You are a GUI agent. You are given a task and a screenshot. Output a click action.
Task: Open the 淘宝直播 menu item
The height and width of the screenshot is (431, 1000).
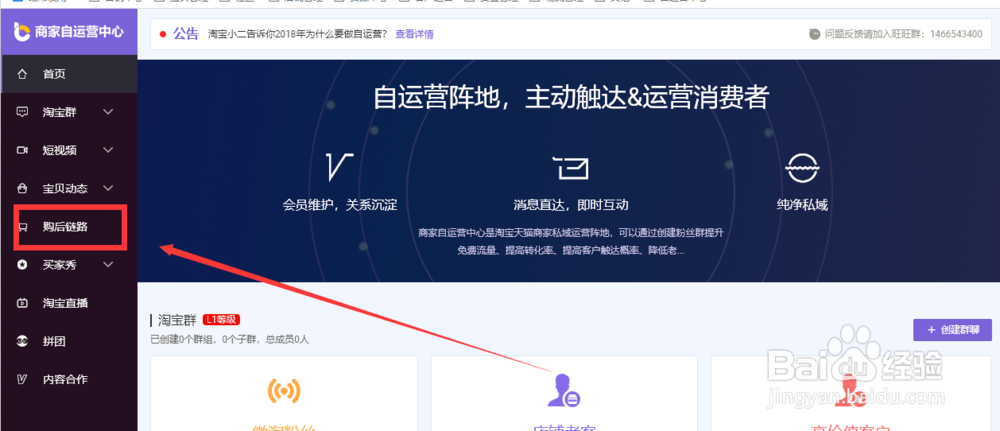point(69,303)
